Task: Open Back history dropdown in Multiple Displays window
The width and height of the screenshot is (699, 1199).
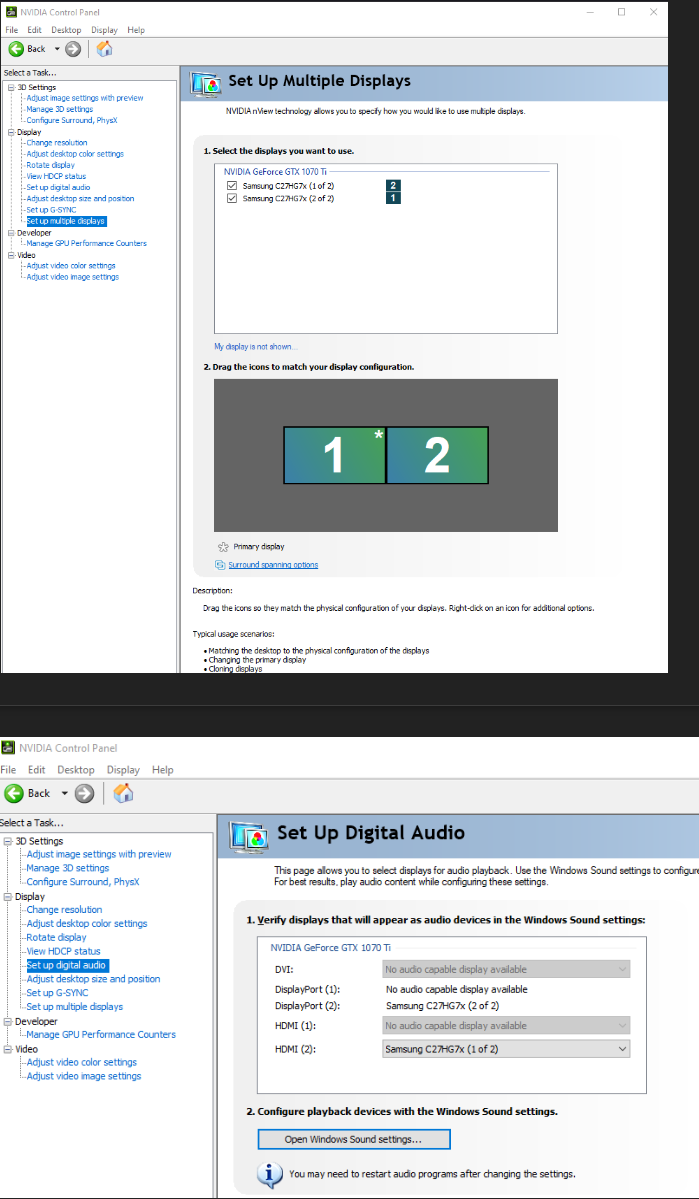Action: [56, 49]
